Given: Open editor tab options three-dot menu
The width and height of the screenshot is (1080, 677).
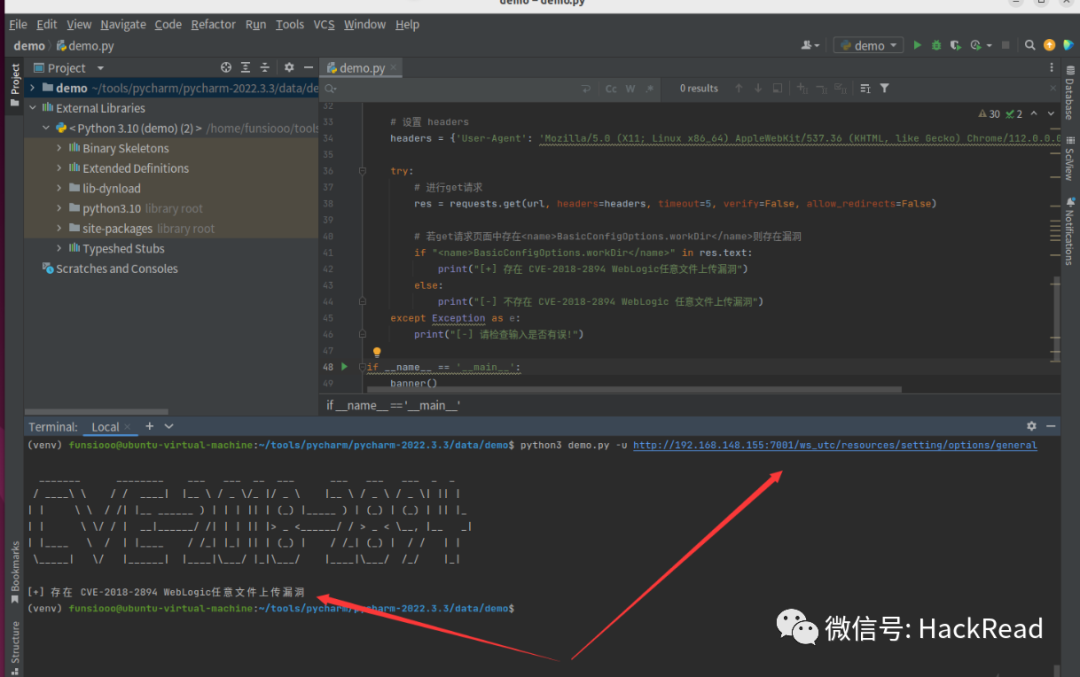Looking at the screenshot, I should click(x=1051, y=67).
